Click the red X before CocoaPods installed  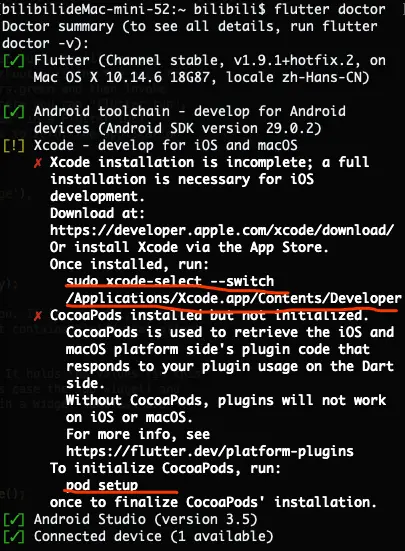tap(38, 316)
